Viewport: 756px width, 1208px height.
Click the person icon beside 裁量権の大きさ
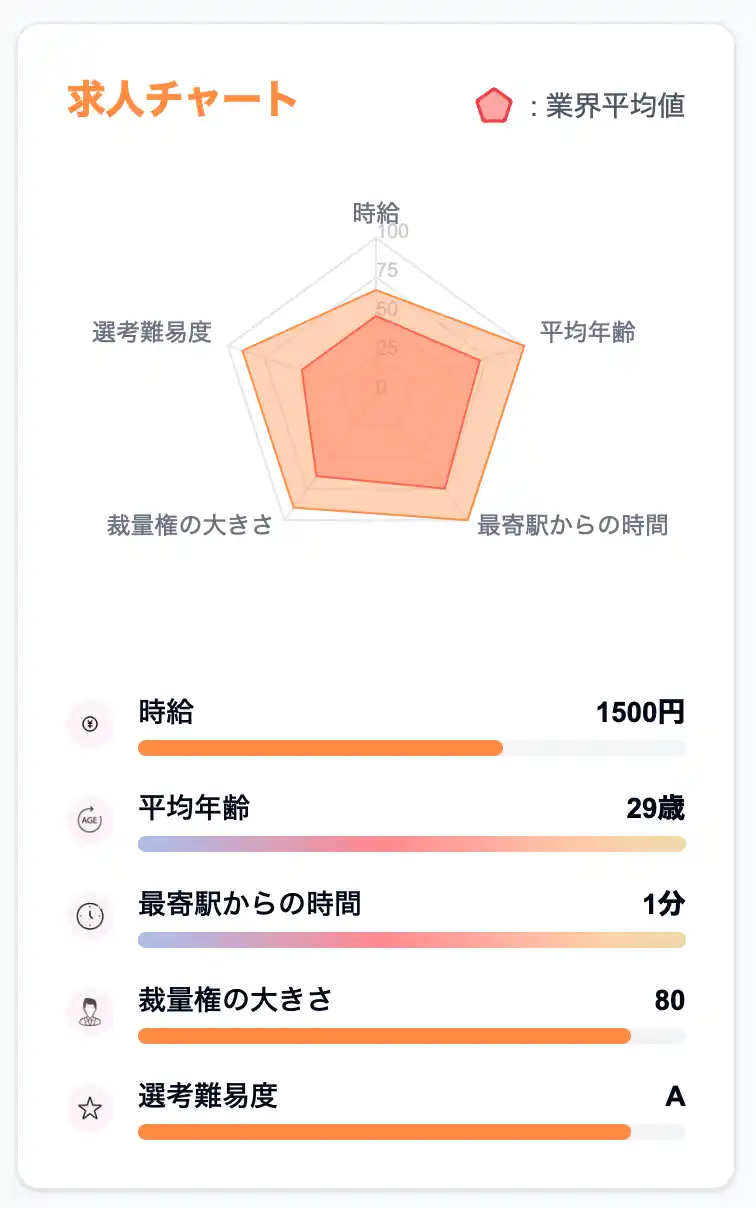(90, 1010)
